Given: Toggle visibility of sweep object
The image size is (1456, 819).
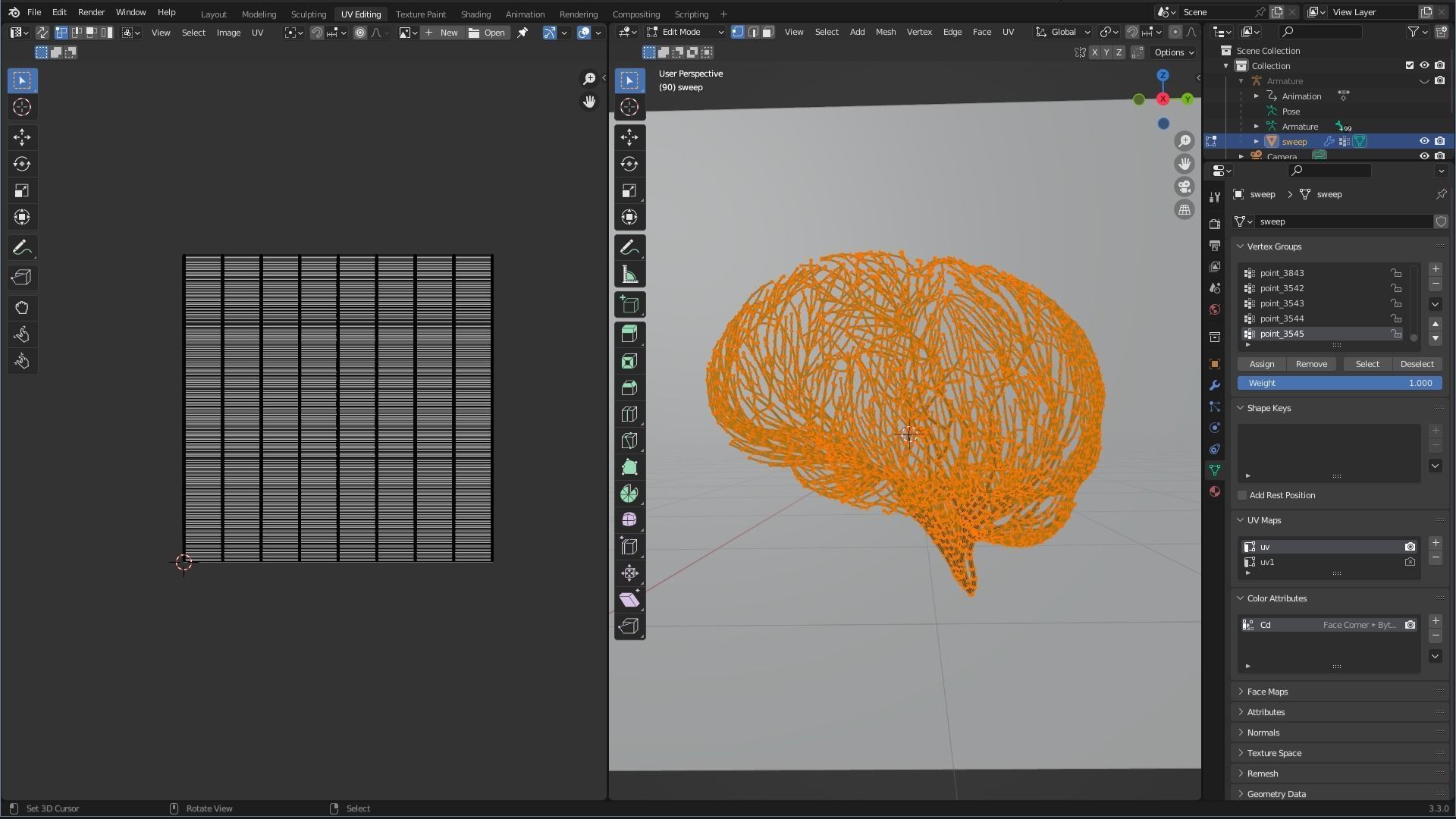Looking at the screenshot, I should pos(1424,141).
